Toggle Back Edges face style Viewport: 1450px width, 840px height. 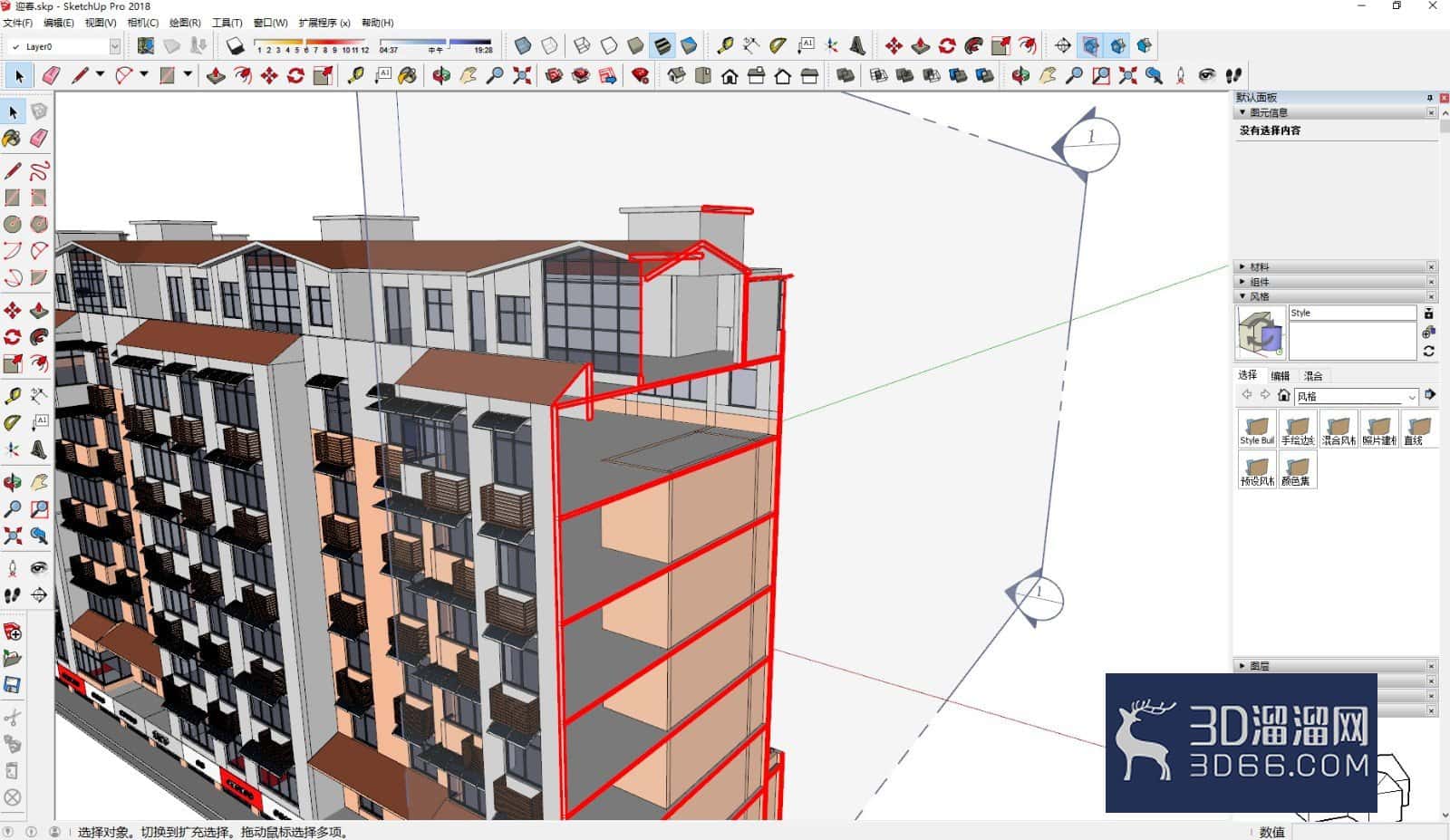tap(549, 45)
